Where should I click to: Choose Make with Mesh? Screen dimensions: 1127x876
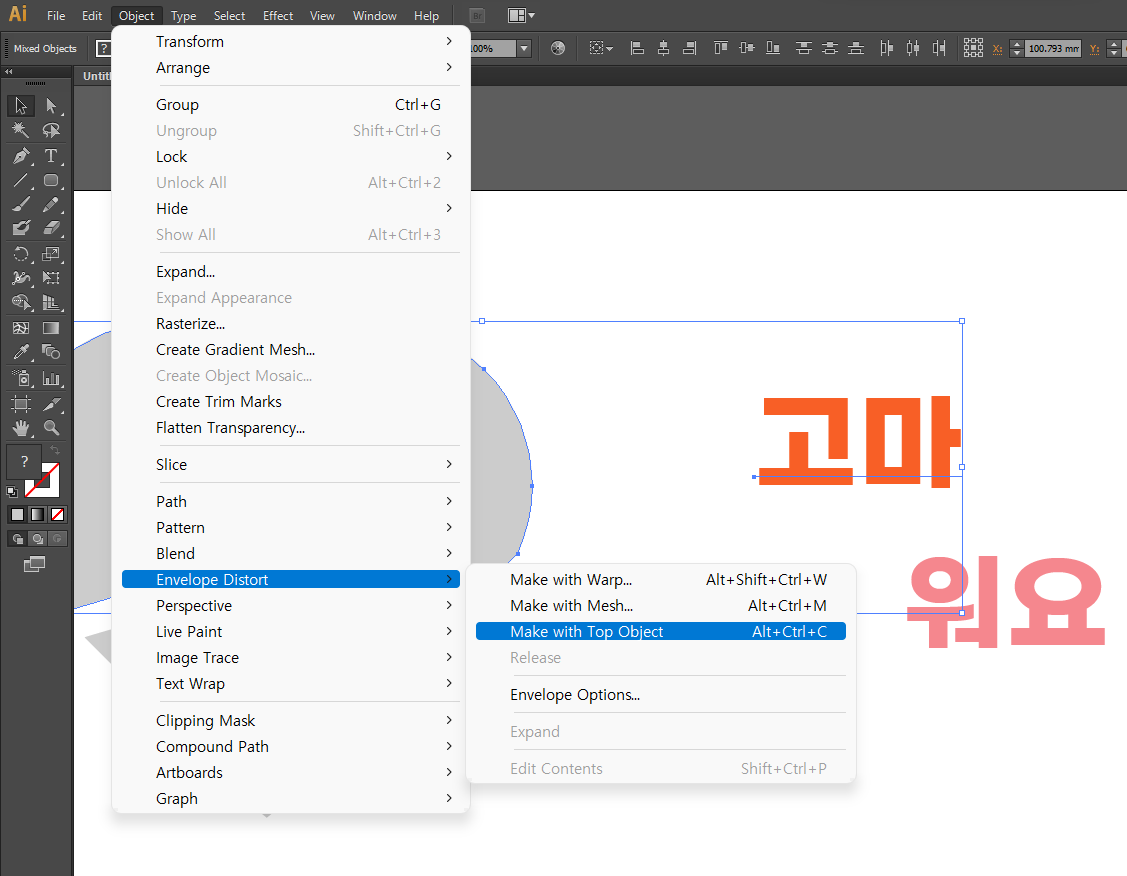(x=661, y=606)
